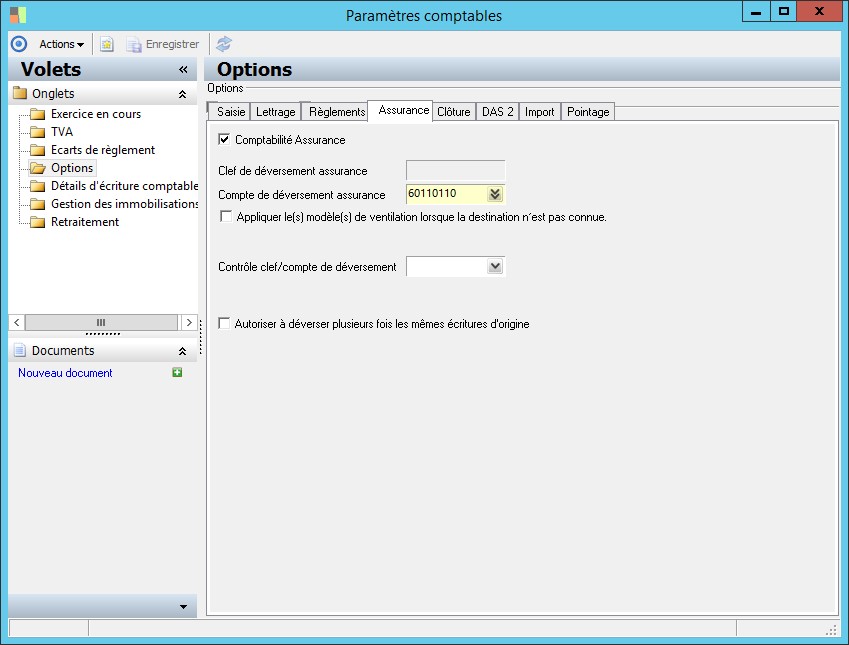
Task: Open Gestion des immobilisations in the tree
Action: tap(124, 204)
